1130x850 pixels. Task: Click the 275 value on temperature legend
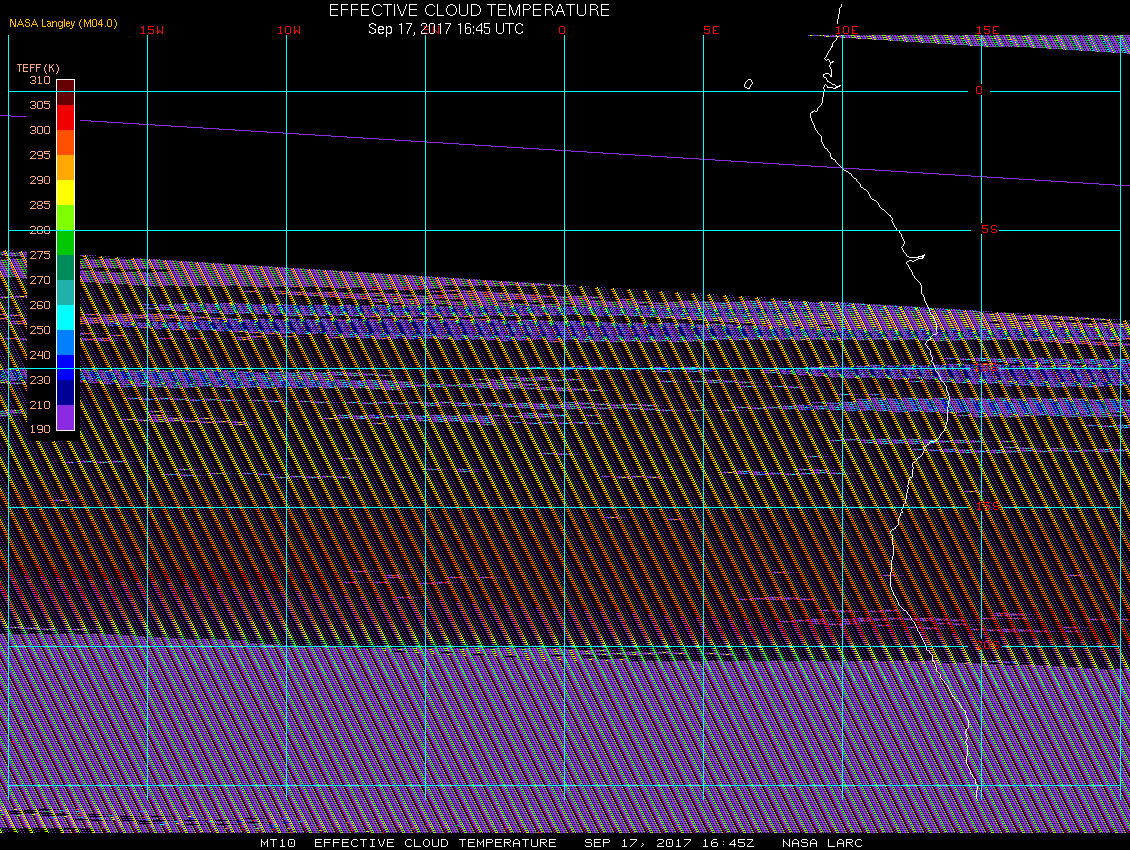coord(40,255)
